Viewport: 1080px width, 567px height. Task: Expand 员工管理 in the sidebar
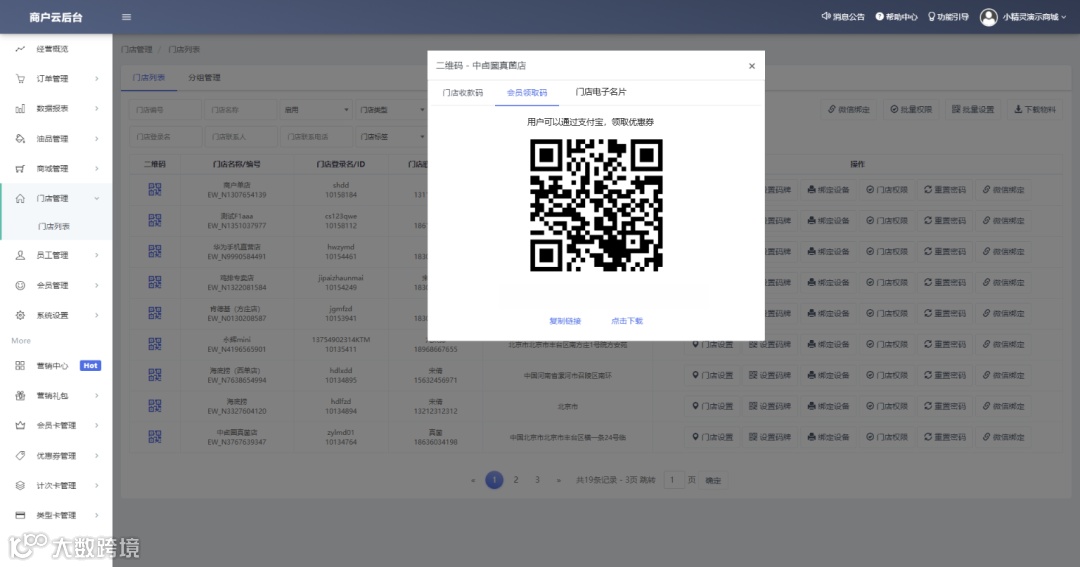point(56,256)
